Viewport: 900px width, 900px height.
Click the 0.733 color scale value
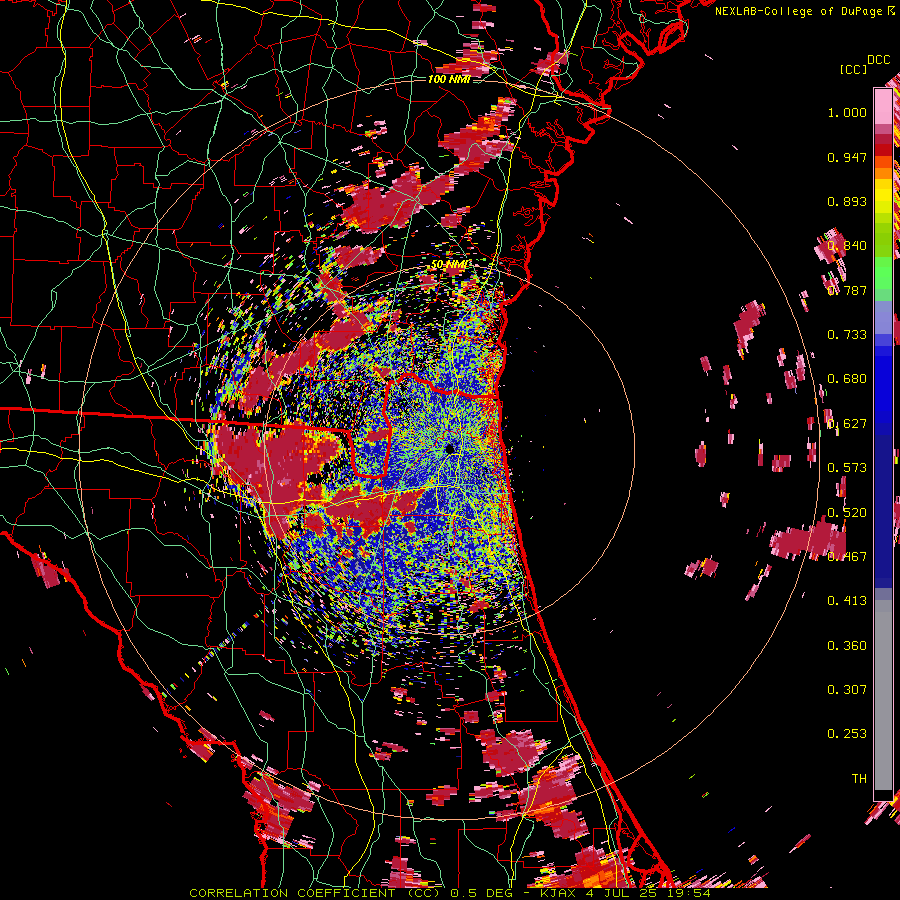847,335
